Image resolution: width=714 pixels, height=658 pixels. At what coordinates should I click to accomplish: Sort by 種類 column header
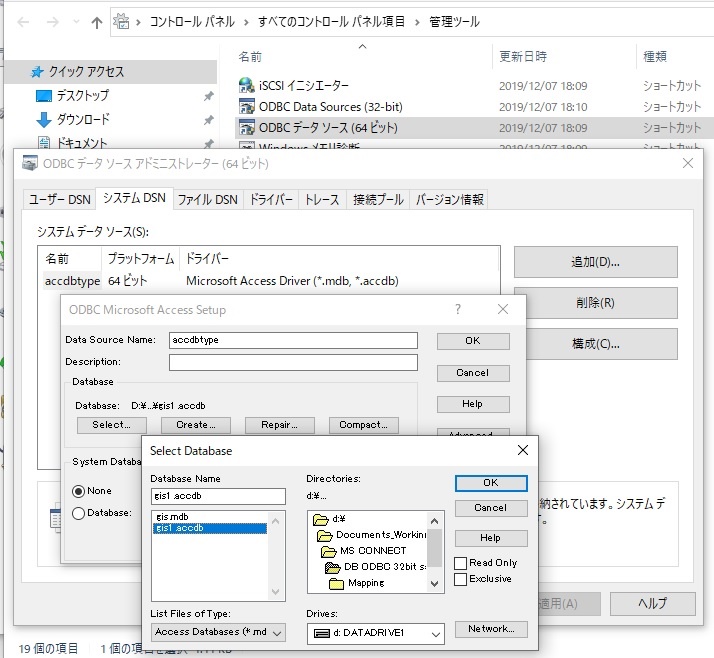tap(655, 56)
